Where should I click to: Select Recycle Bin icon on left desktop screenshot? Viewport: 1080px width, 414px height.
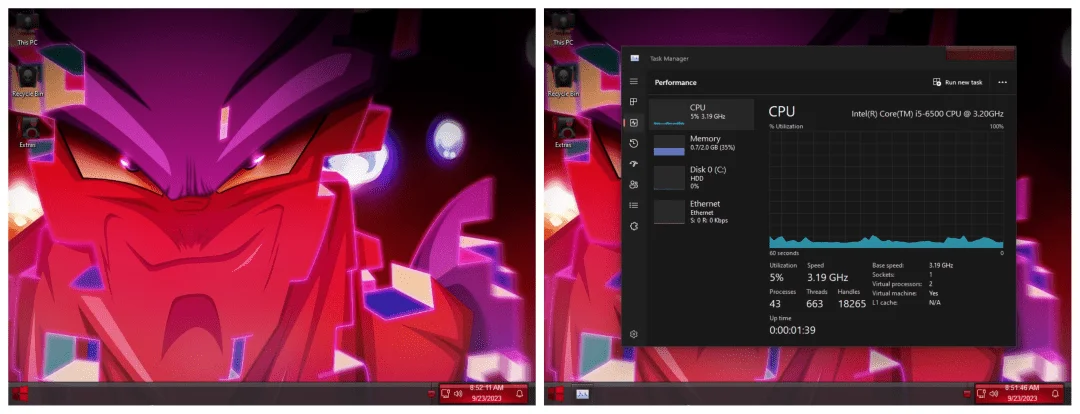(27, 81)
